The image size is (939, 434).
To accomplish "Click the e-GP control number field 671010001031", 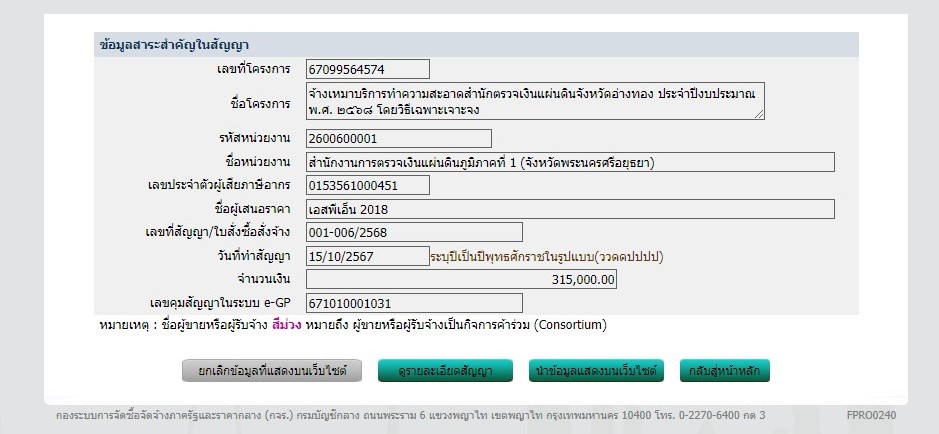I will (414, 303).
